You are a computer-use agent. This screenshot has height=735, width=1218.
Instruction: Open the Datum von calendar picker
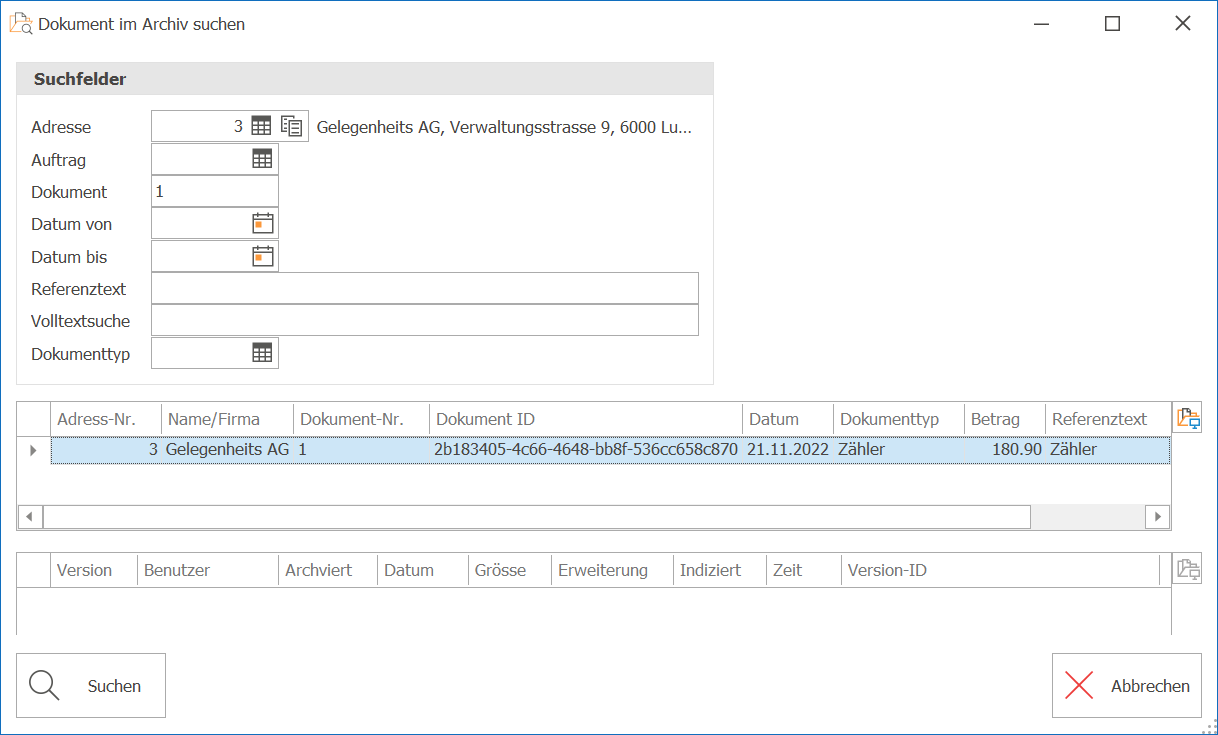coord(262,223)
